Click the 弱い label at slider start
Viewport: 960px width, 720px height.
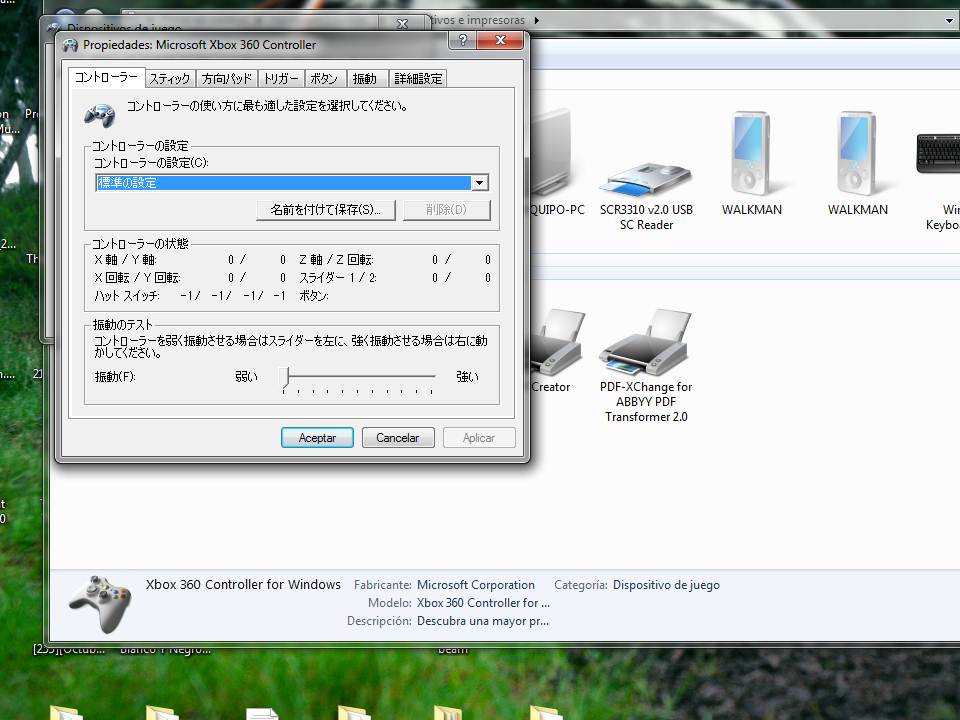coord(246,377)
